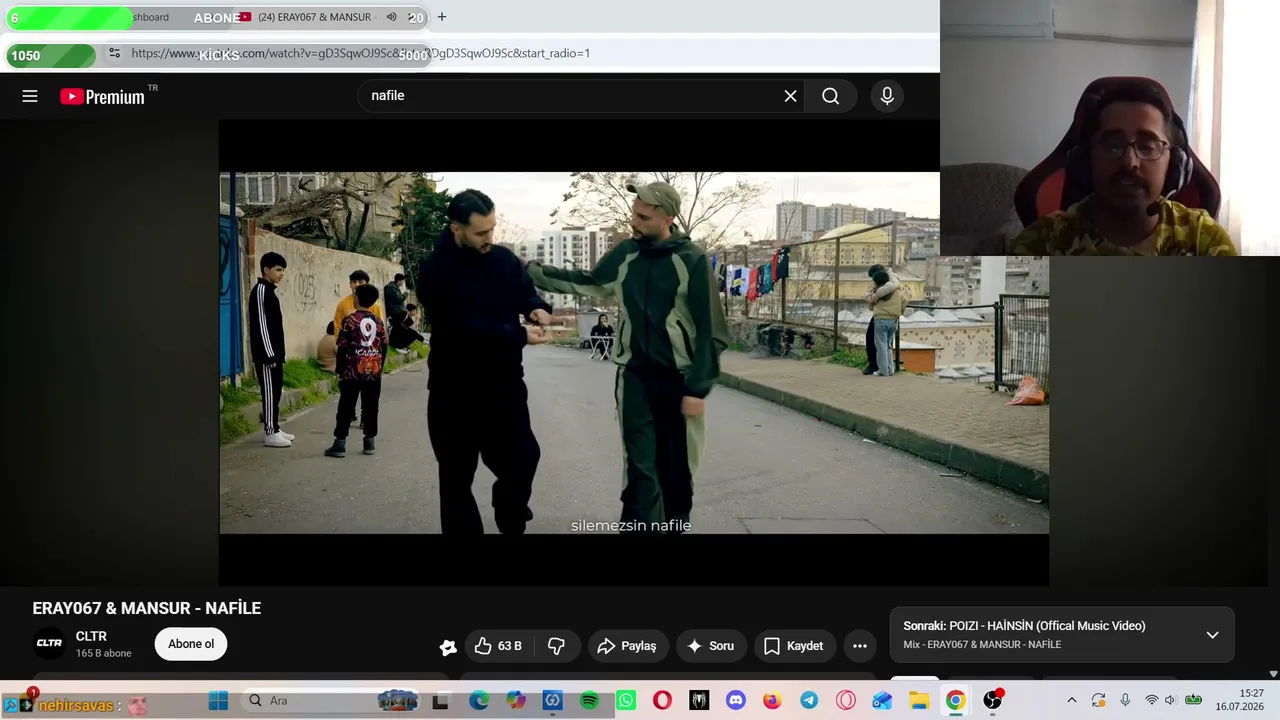
Task: Open the YouTube hamburger guide menu
Action: [x=30, y=96]
